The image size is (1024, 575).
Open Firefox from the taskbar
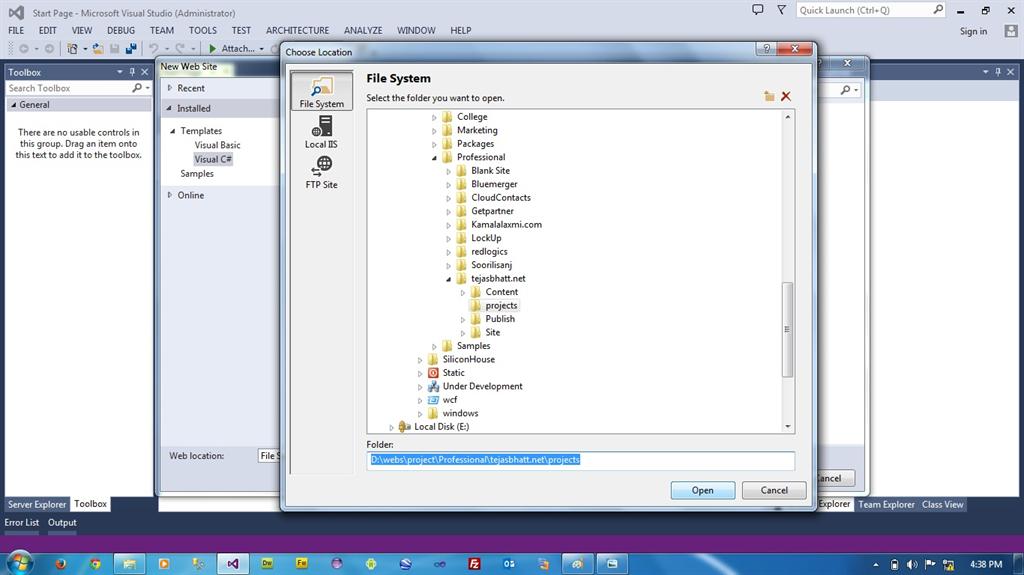pyautogui.click(x=61, y=564)
